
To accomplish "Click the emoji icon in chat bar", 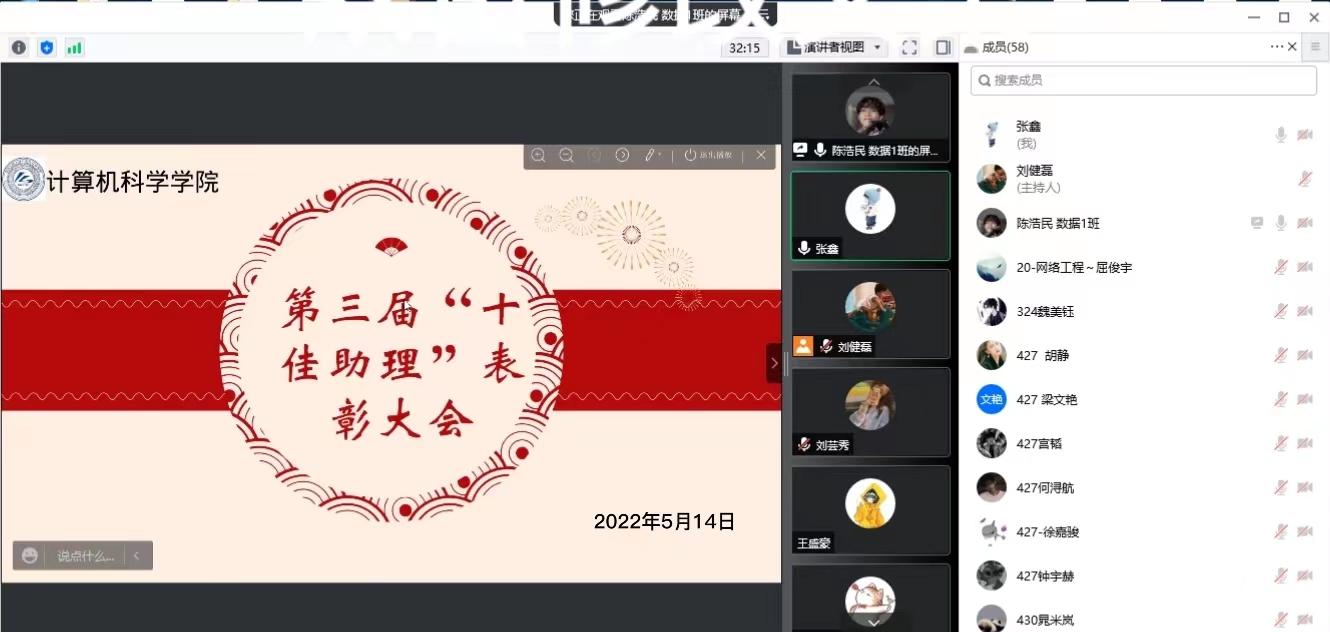I will pyautogui.click(x=30, y=556).
